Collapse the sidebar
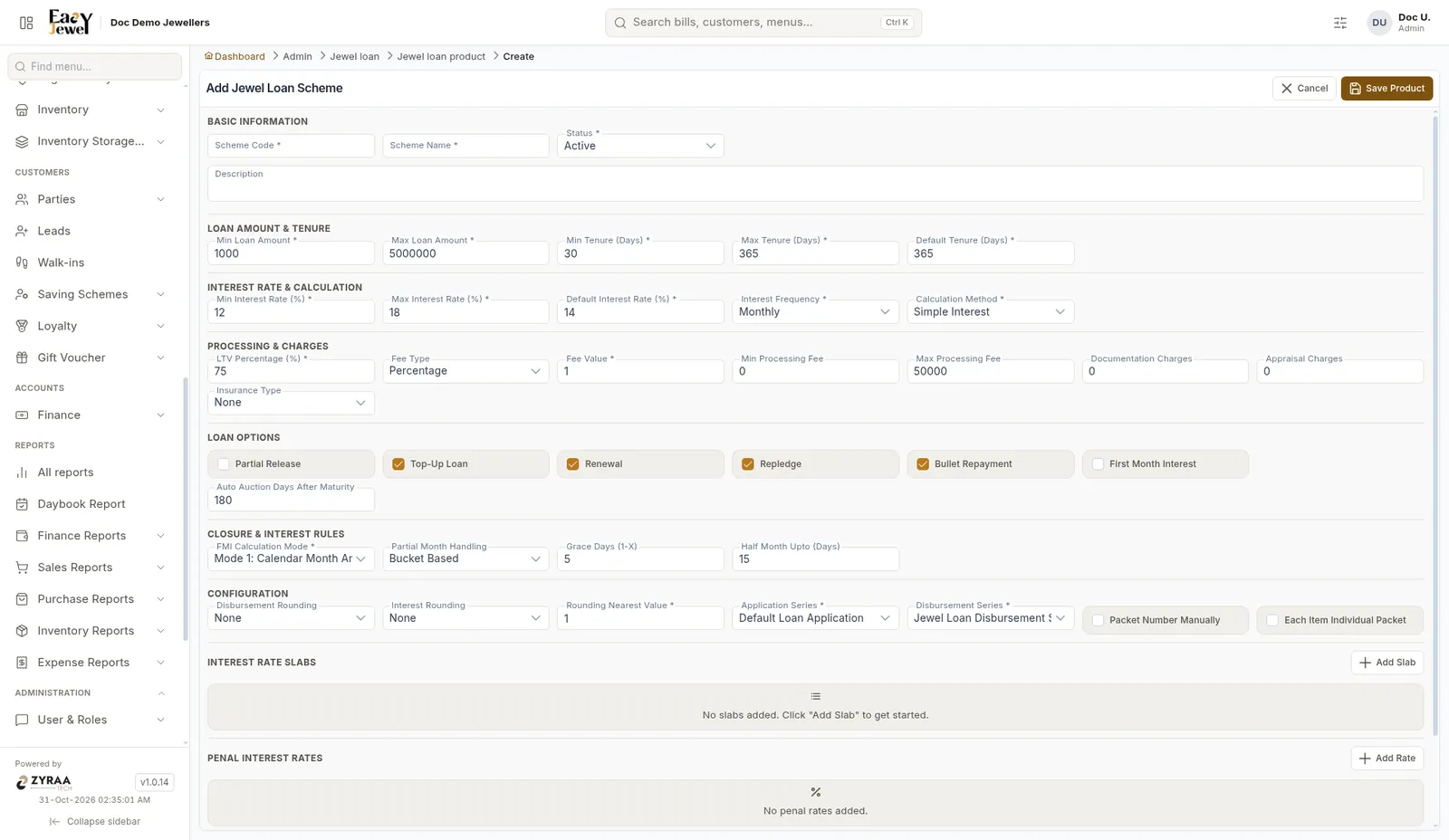The width and height of the screenshot is (1449, 840). 95,822
